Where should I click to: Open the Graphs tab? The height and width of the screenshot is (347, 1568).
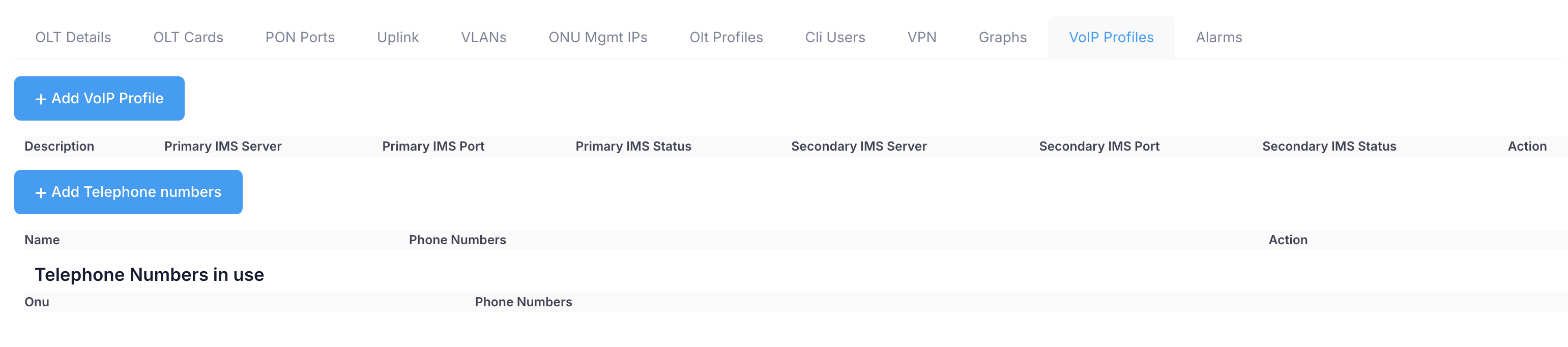[x=1002, y=38]
